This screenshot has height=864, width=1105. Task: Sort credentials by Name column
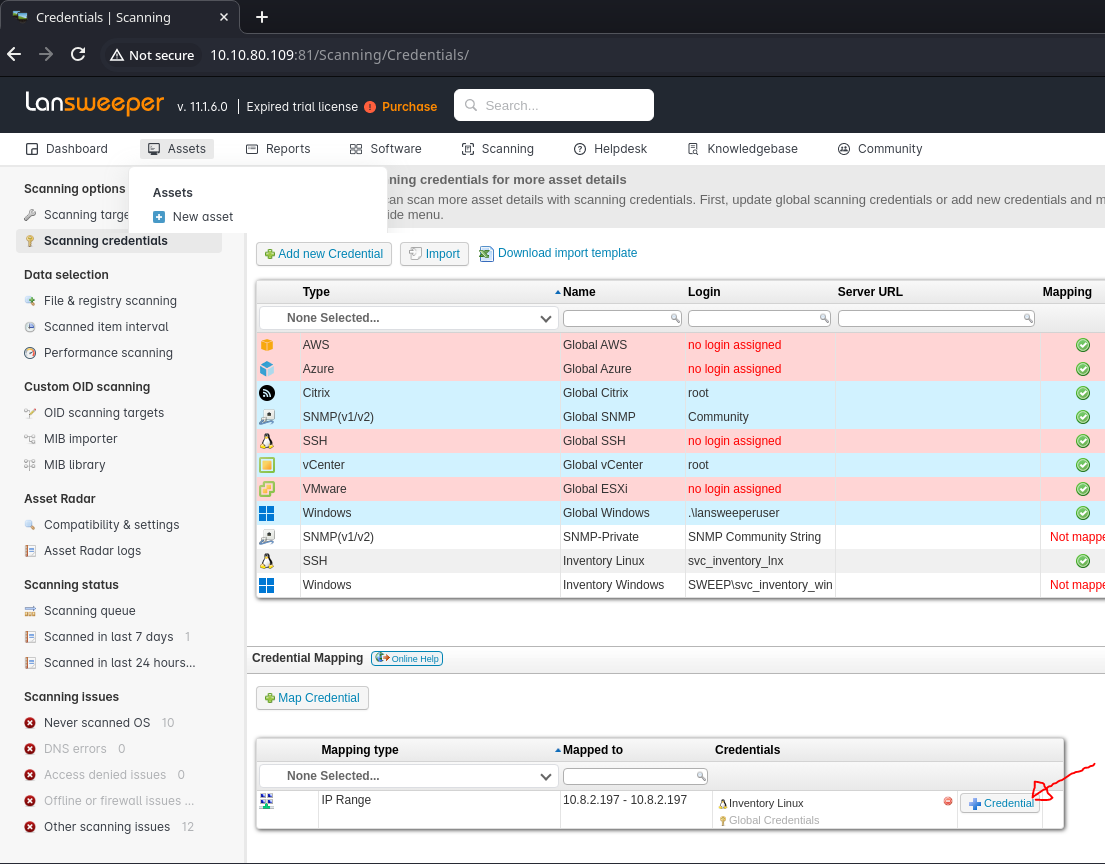[x=579, y=292]
